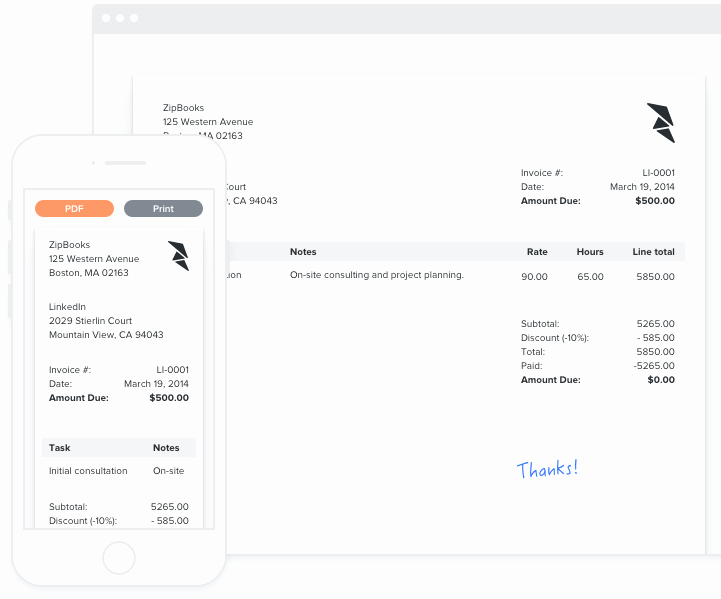Select the Notes column header on desktop invoice

pyautogui.click(x=303, y=251)
